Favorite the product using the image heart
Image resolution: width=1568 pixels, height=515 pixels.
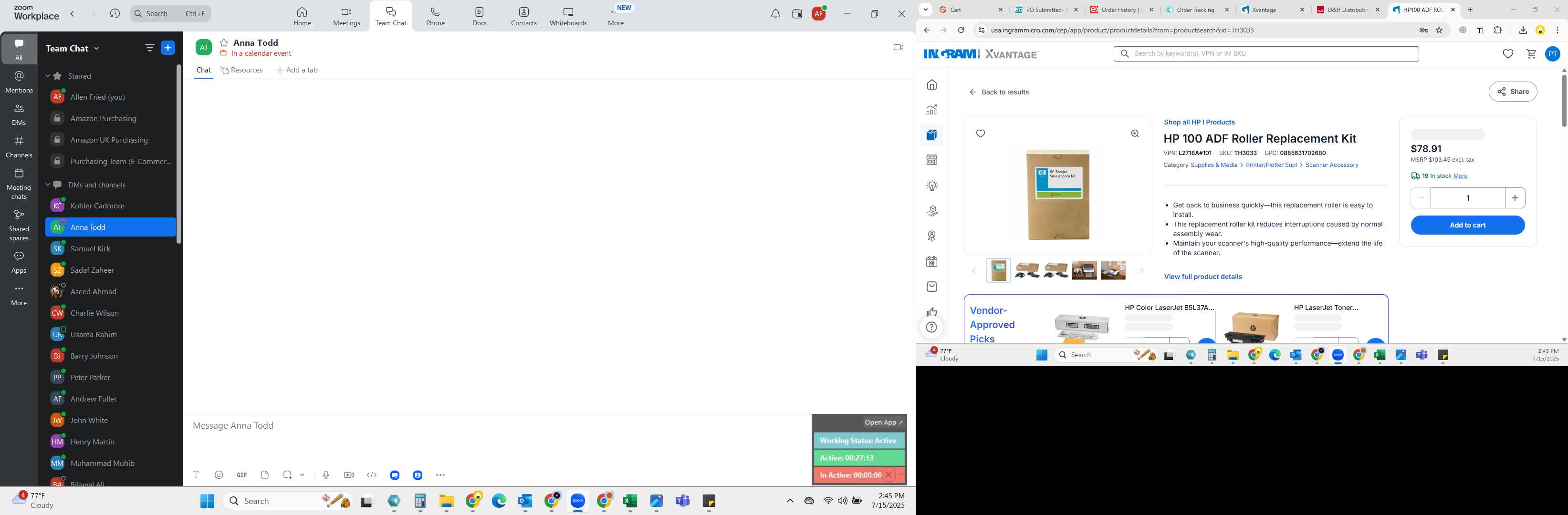coord(980,134)
